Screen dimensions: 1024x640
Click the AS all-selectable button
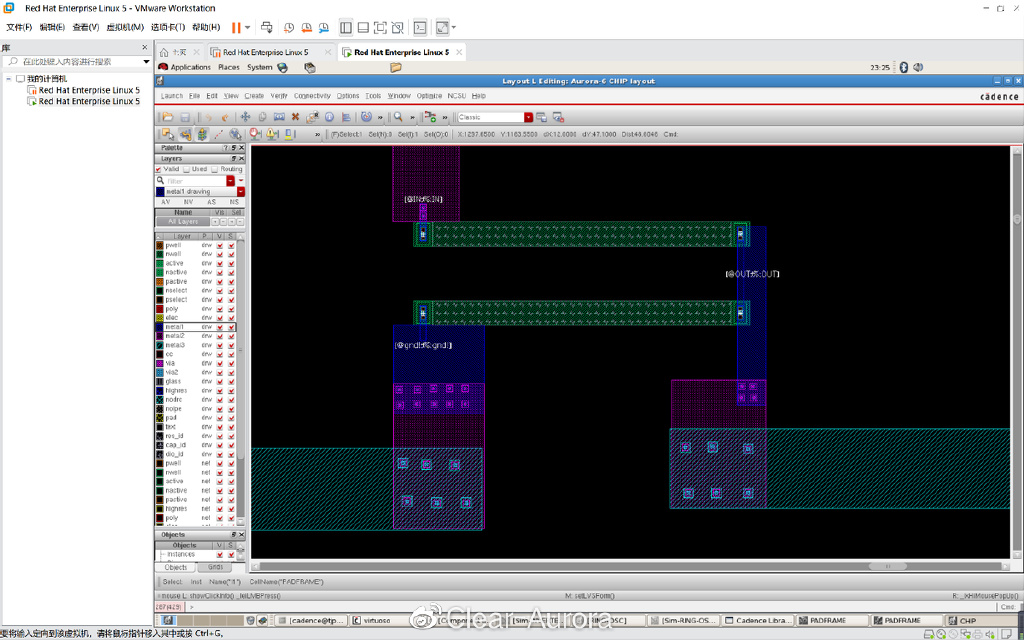211,202
